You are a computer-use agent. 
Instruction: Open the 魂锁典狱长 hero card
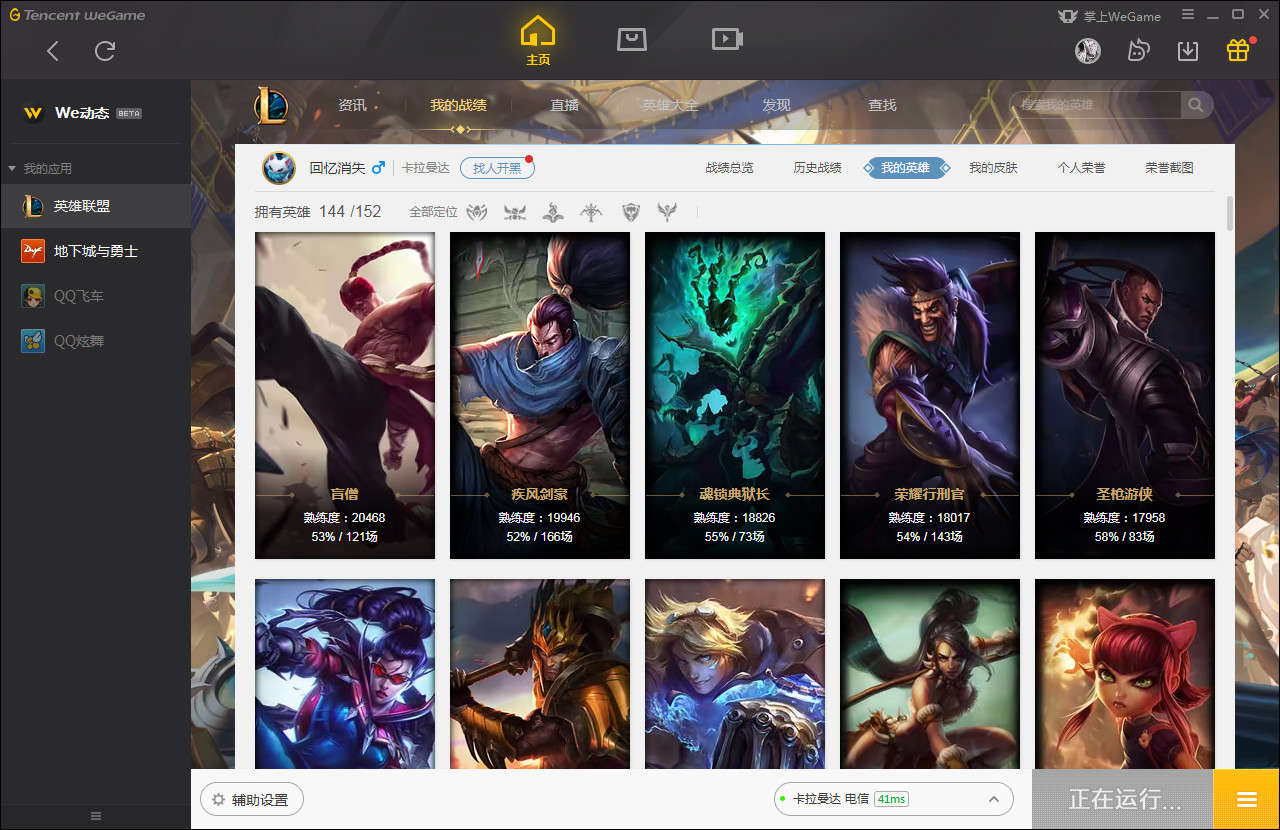pos(735,395)
